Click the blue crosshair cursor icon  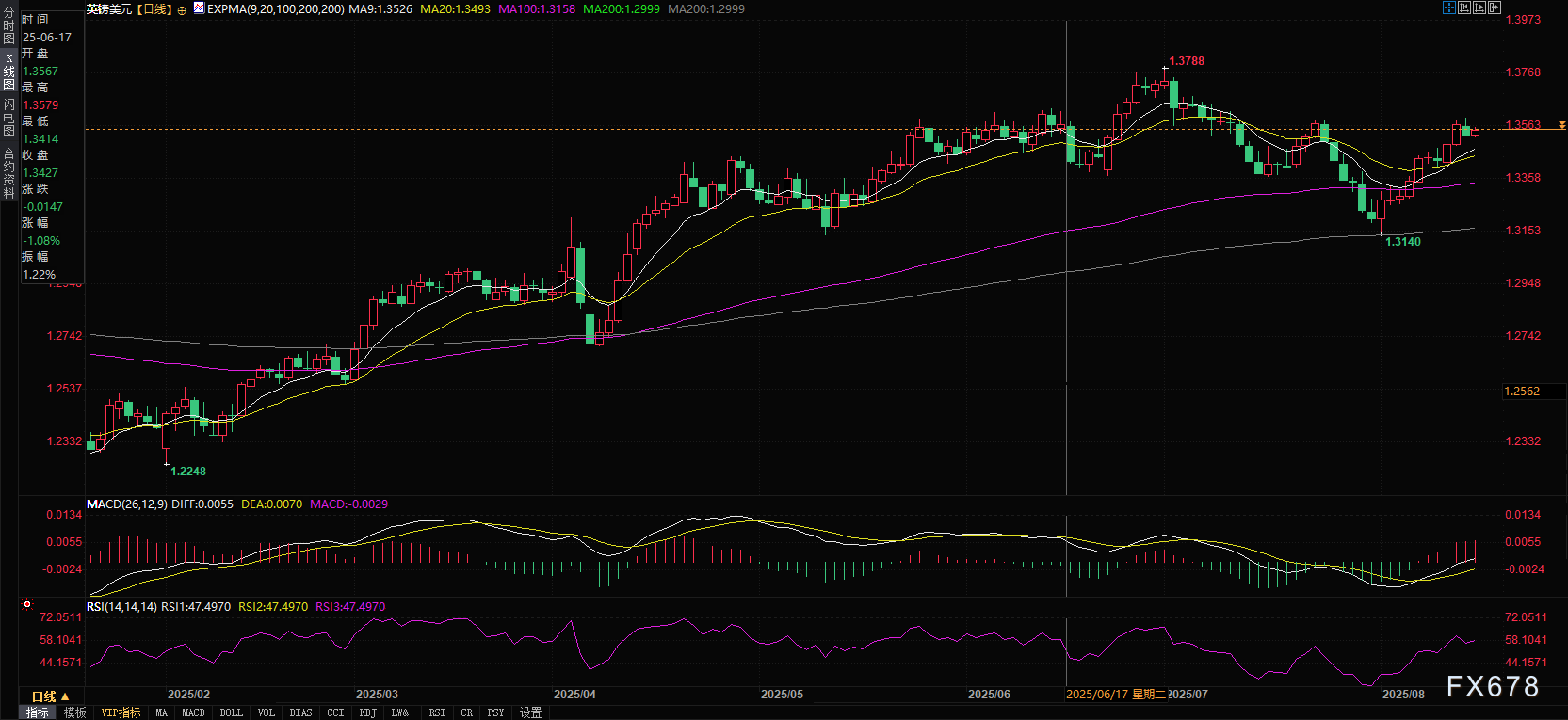pyautogui.click(x=1449, y=8)
